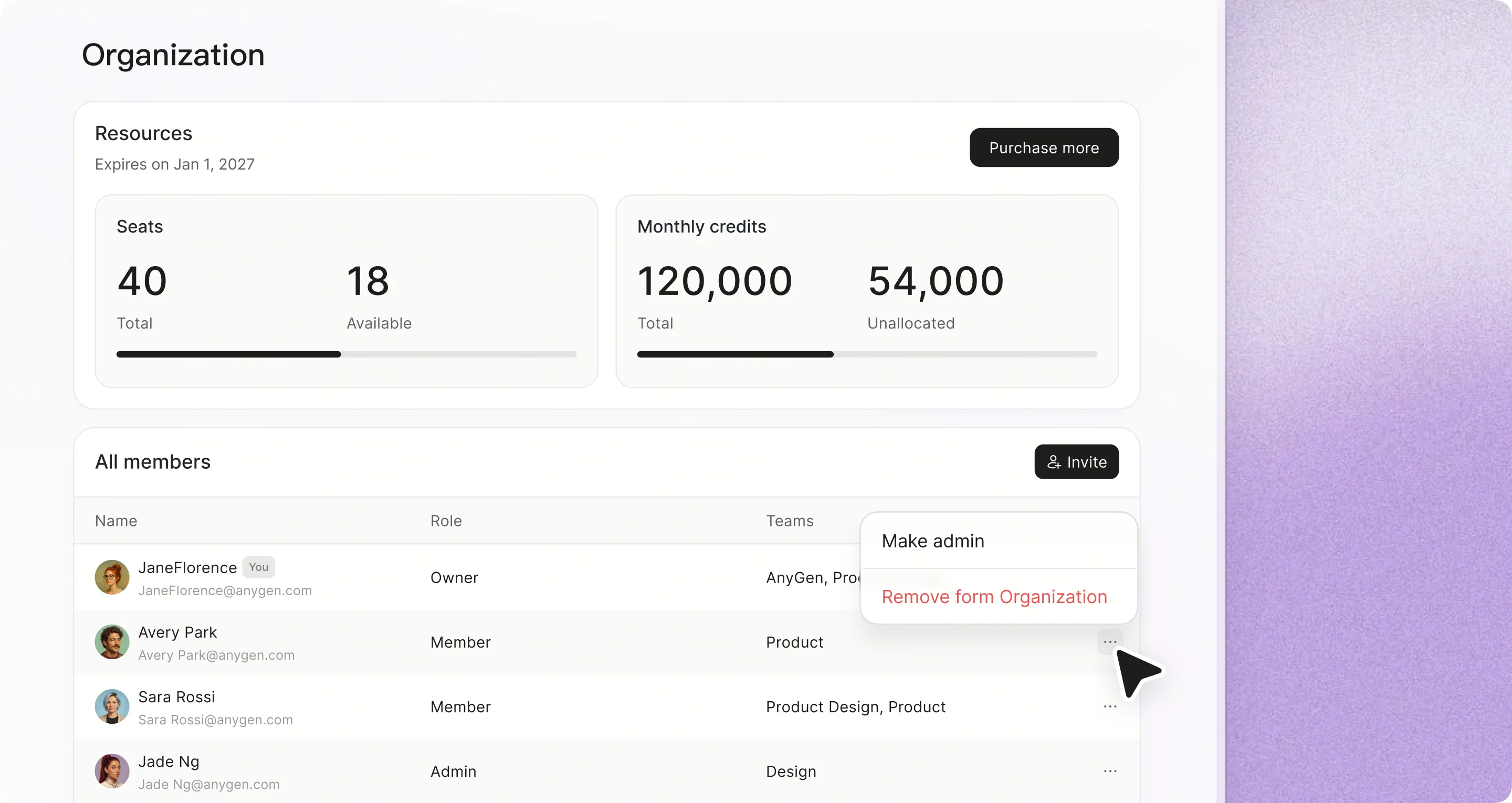Open the three-dot menu for Jade Ng

coord(1109,770)
